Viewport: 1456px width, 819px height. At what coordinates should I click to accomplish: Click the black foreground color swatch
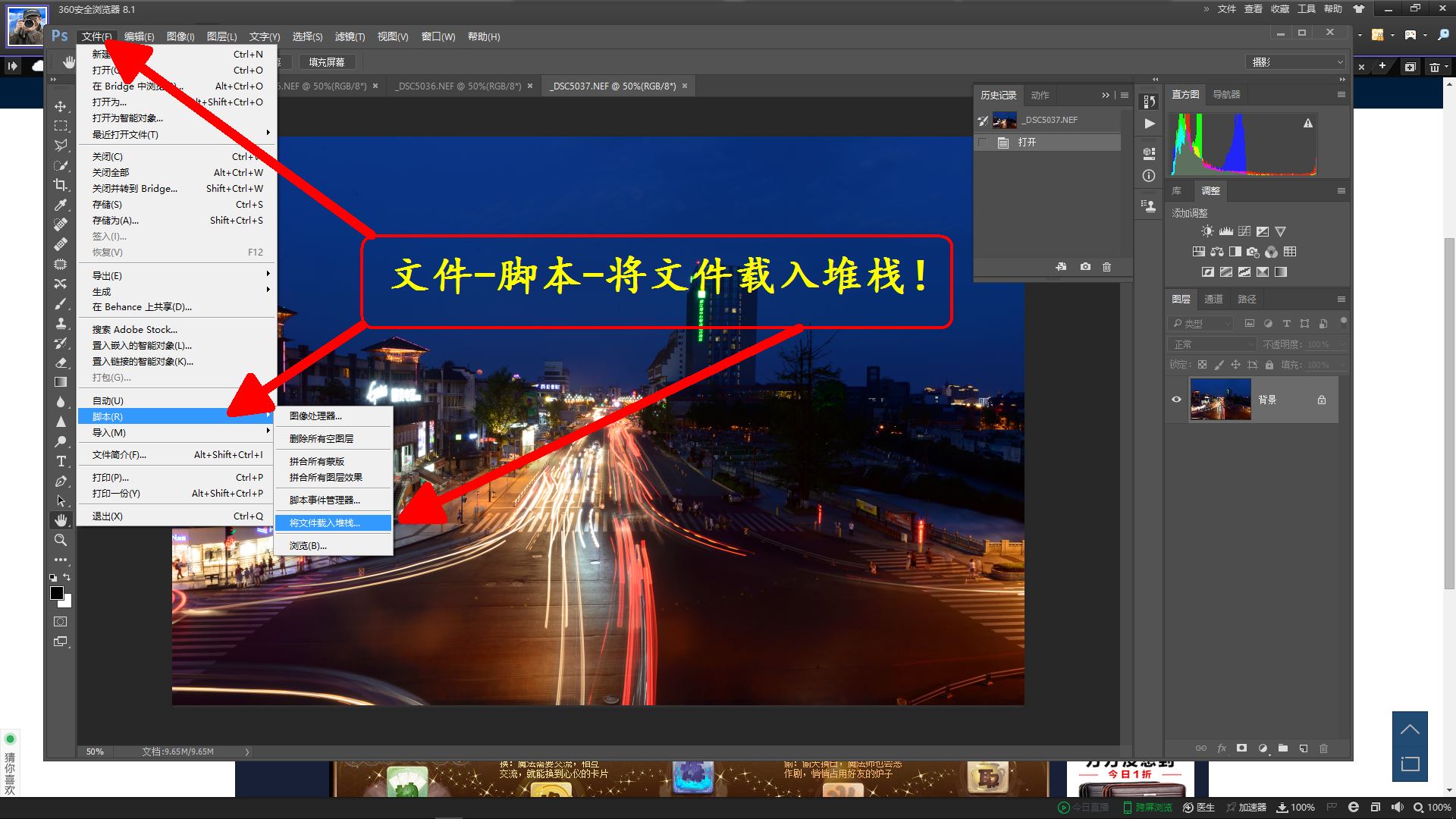coord(56,593)
